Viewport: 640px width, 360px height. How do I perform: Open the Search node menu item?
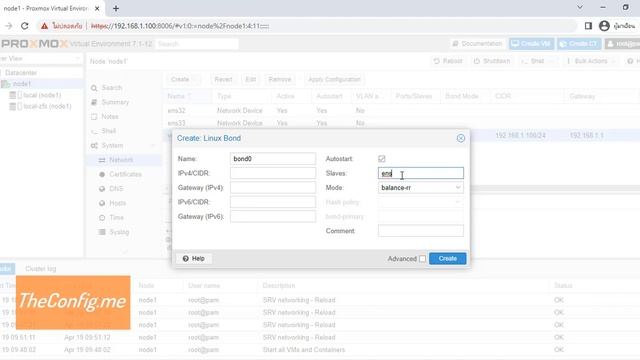click(111, 88)
